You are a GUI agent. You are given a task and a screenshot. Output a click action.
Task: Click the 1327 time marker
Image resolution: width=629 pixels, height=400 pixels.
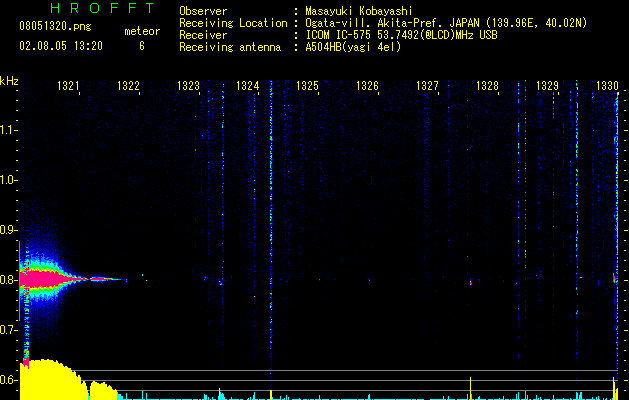point(427,86)
